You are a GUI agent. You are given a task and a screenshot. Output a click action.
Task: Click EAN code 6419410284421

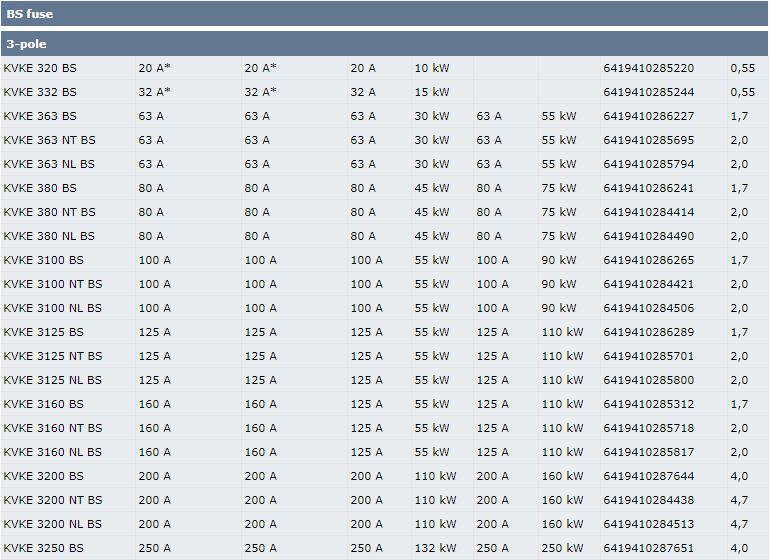tap(649, 284)
